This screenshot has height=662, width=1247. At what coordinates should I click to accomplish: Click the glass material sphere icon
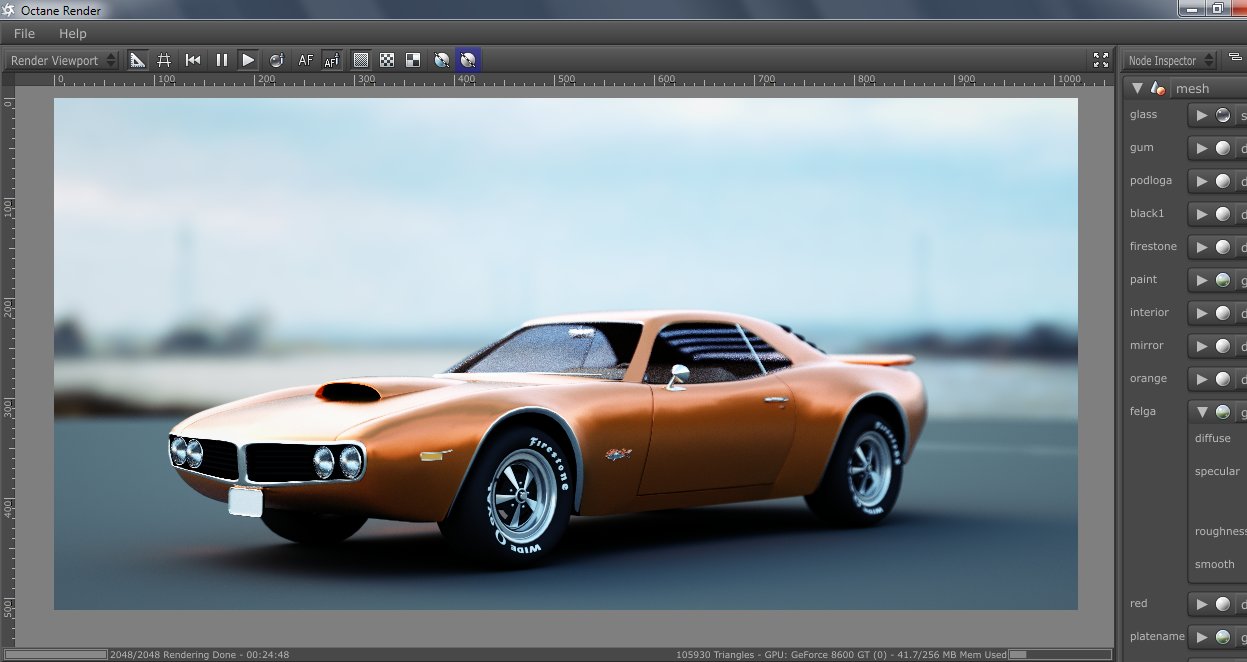(x=1222, y=115)
